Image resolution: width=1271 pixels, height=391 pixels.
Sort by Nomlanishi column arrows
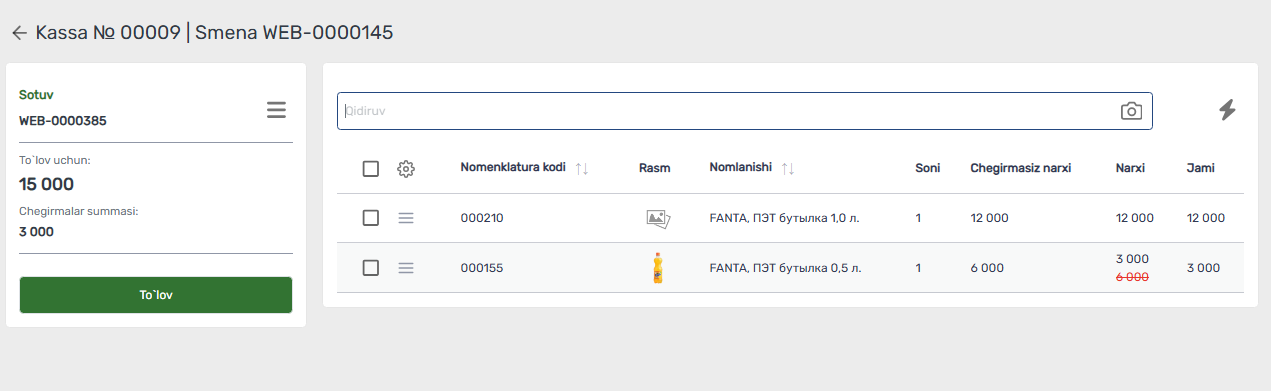coord(788,169)
